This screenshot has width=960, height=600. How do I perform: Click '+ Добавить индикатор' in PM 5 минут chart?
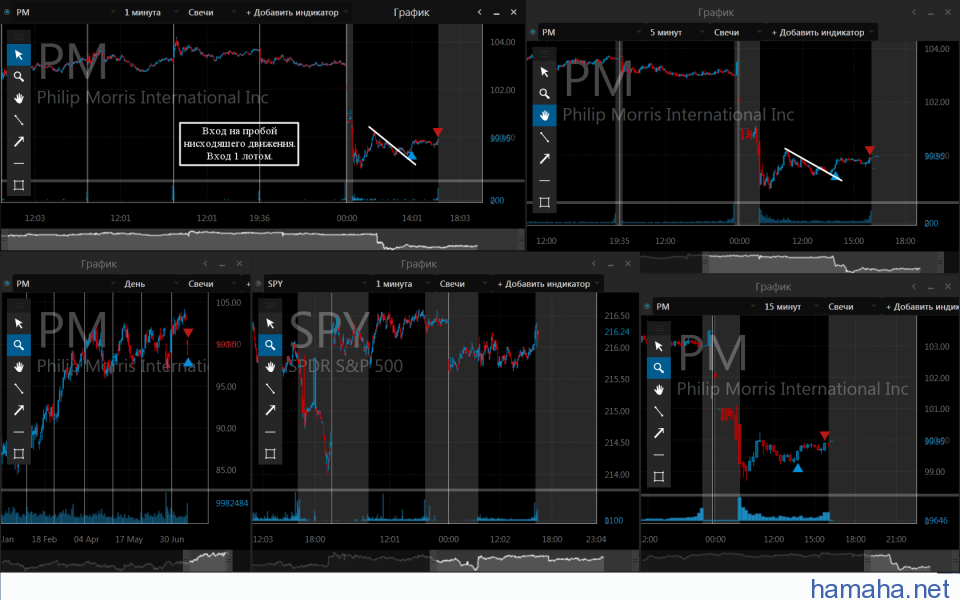[822, 32]
